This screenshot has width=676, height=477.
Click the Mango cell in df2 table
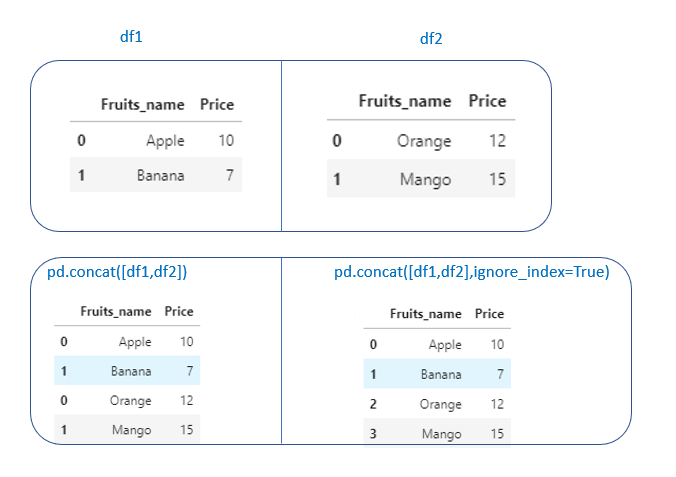426,180
